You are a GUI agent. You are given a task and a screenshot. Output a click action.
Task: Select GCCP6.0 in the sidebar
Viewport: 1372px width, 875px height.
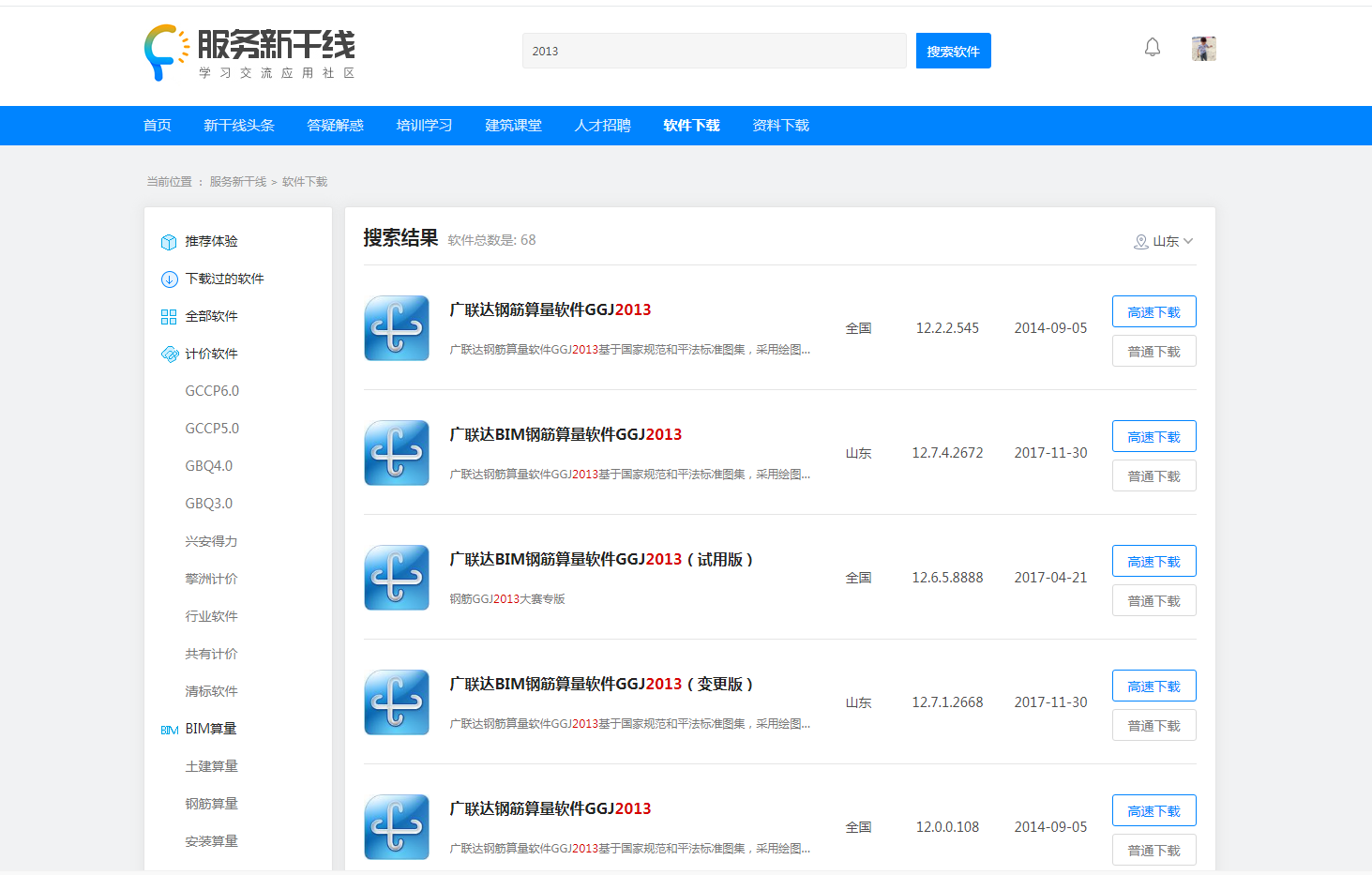pos(212,391)
